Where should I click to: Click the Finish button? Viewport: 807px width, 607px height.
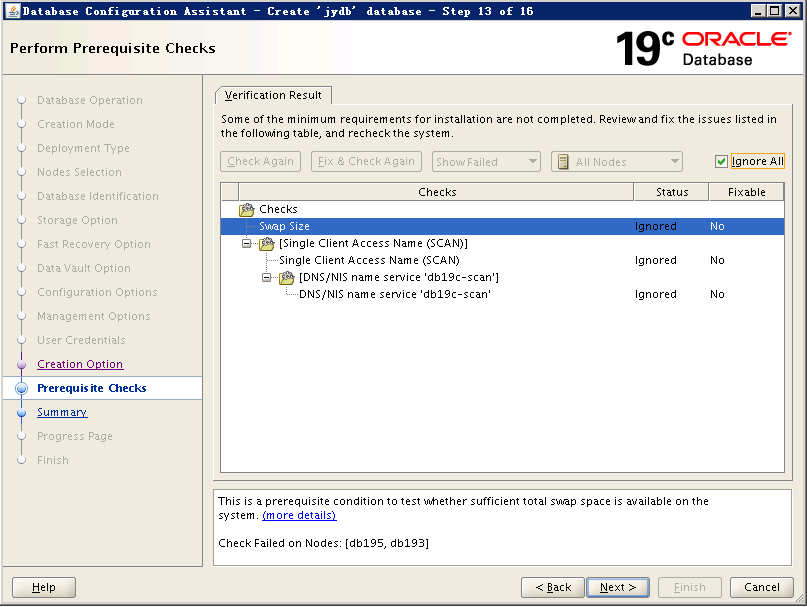coord(690,587)
